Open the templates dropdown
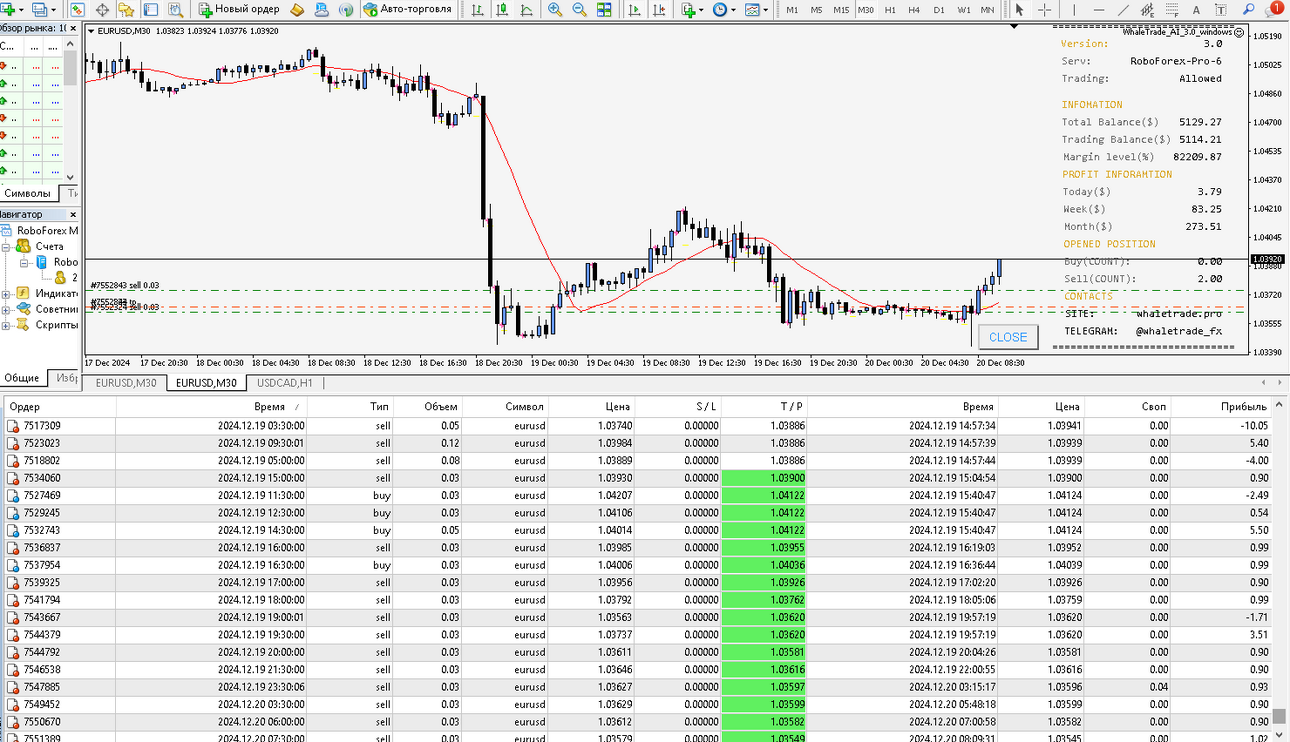Image resolution: width=1290 pixels, height=742 pixels. pos(757,10)
